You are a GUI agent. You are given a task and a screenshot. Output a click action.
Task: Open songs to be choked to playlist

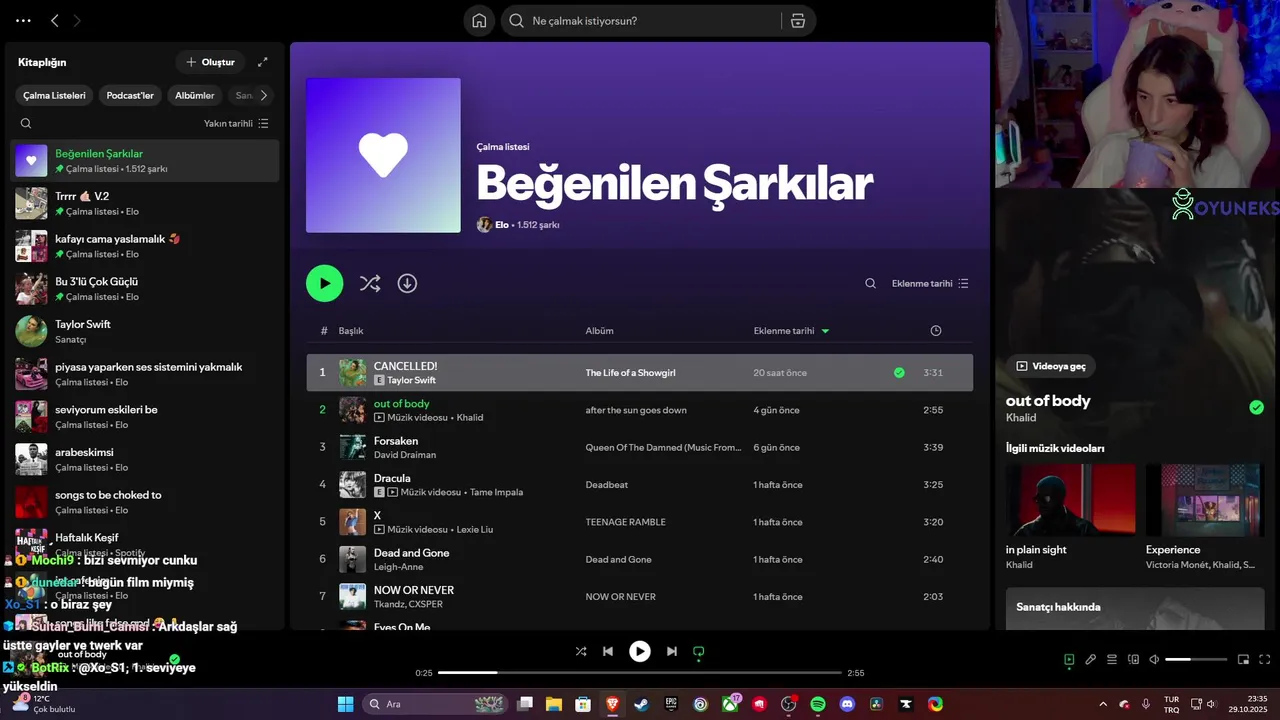pyautogui.click(x=145, y=502)
